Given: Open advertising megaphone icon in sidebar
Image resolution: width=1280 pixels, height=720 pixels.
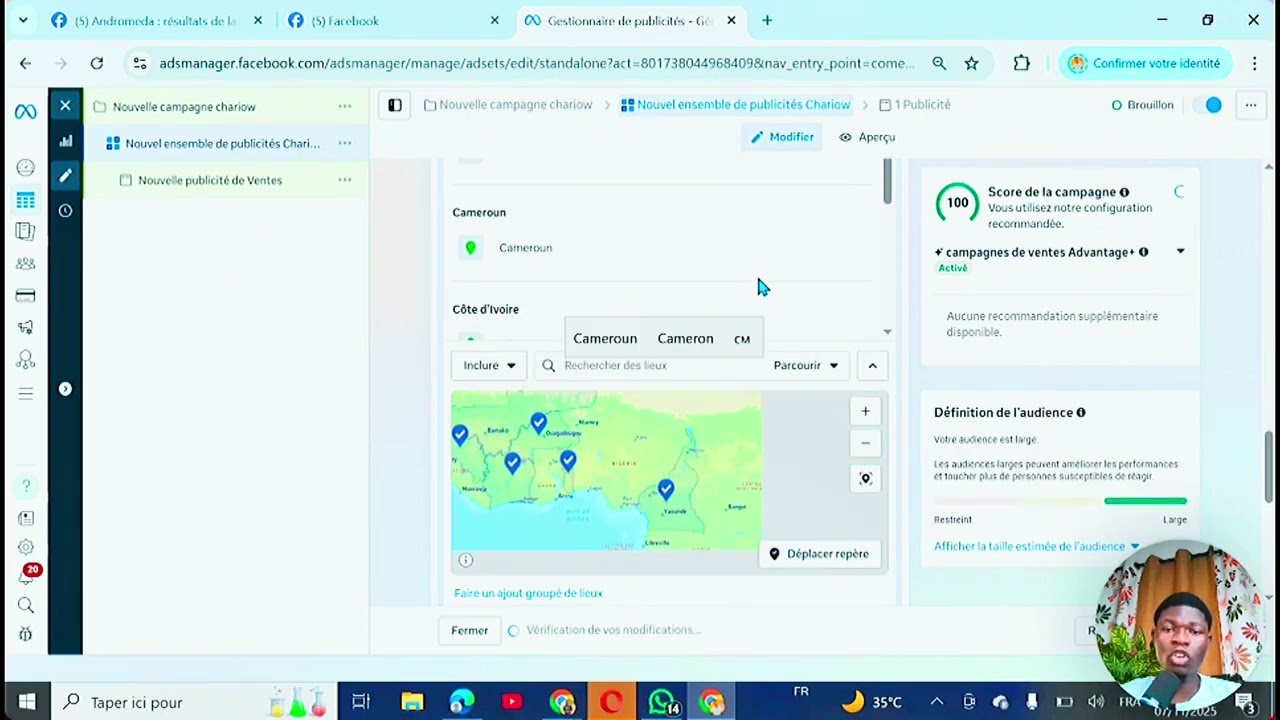Looking at the screenshot, I should pos(25,327).
